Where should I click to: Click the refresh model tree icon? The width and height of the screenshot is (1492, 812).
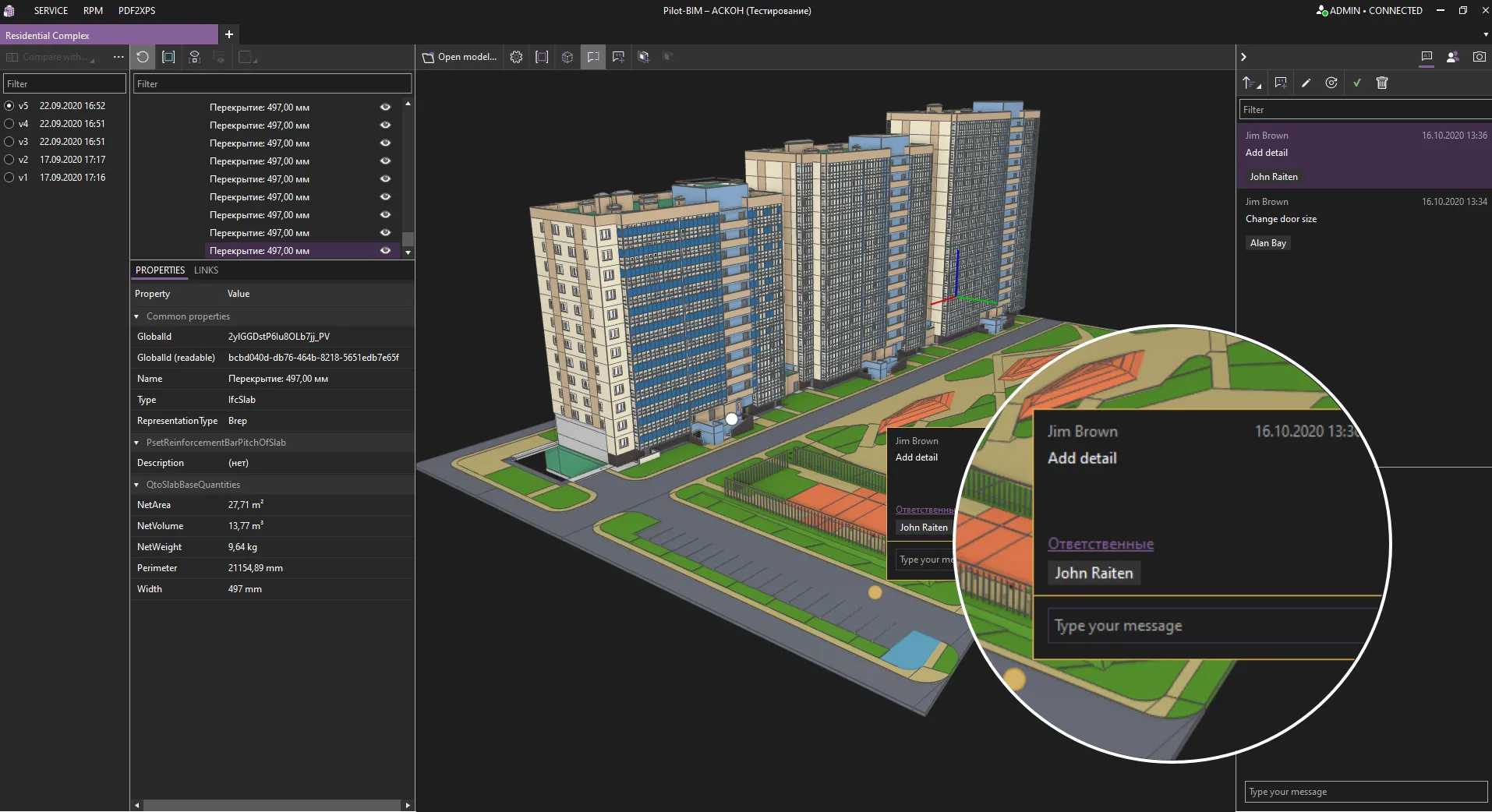click(143, 57)
